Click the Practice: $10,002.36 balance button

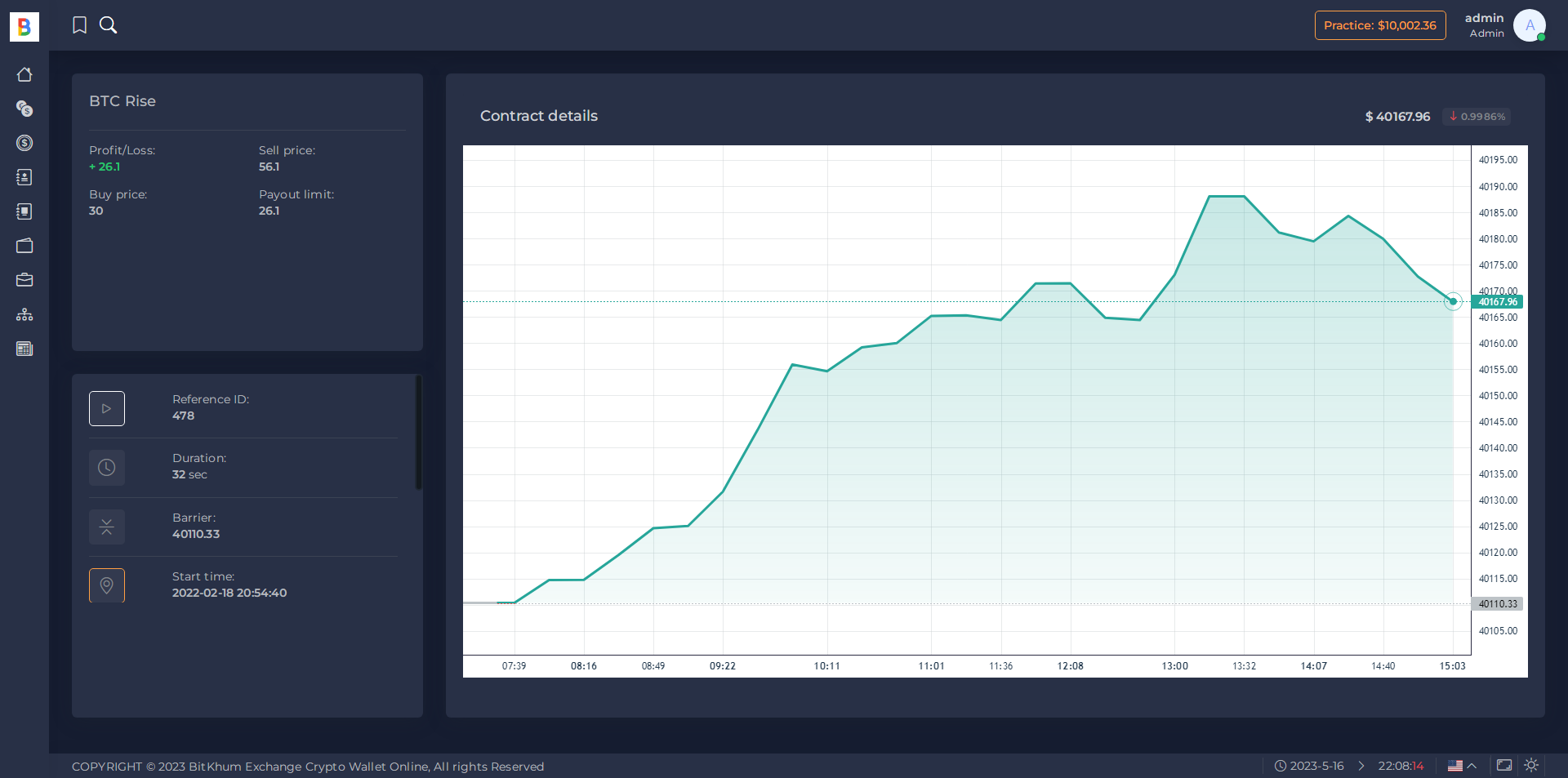click(1380, 25)
